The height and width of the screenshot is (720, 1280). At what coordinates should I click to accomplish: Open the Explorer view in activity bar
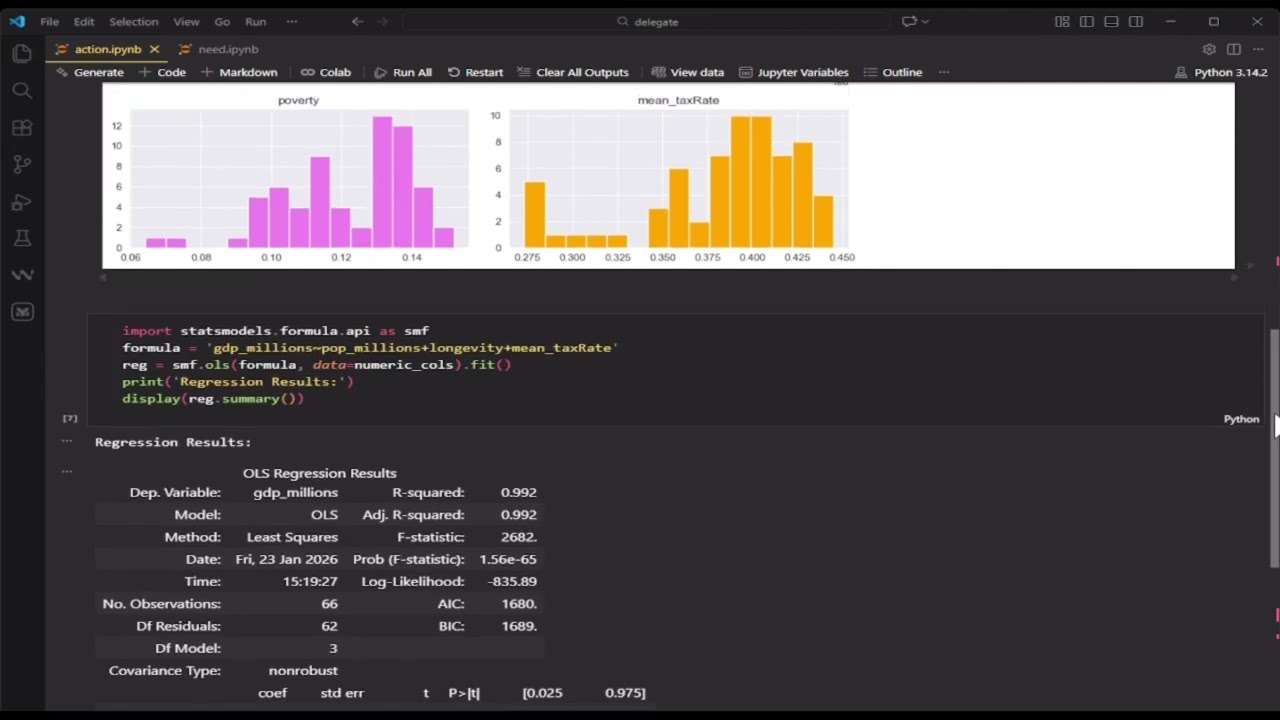click(22, 54)
